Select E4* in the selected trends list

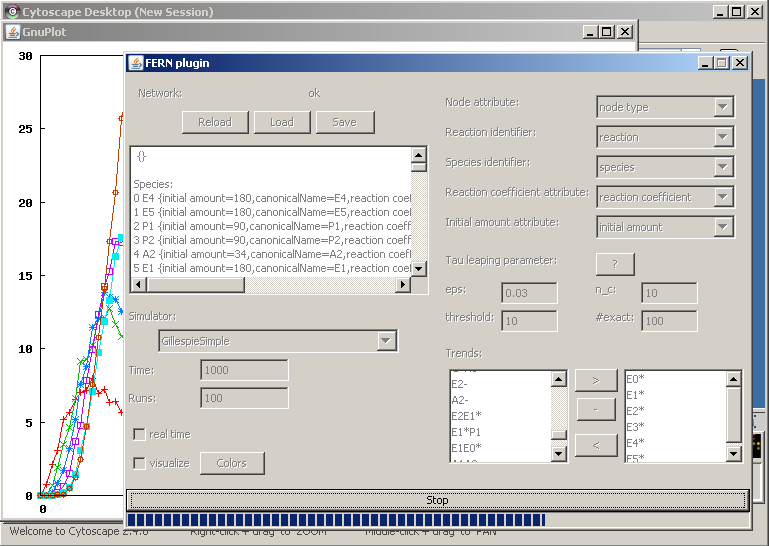[675, 442]
